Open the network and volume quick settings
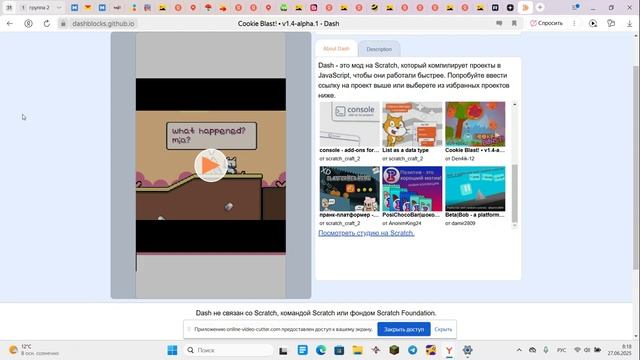The width and height of the screenshot is (640, 360). click(x=587, y=350)
